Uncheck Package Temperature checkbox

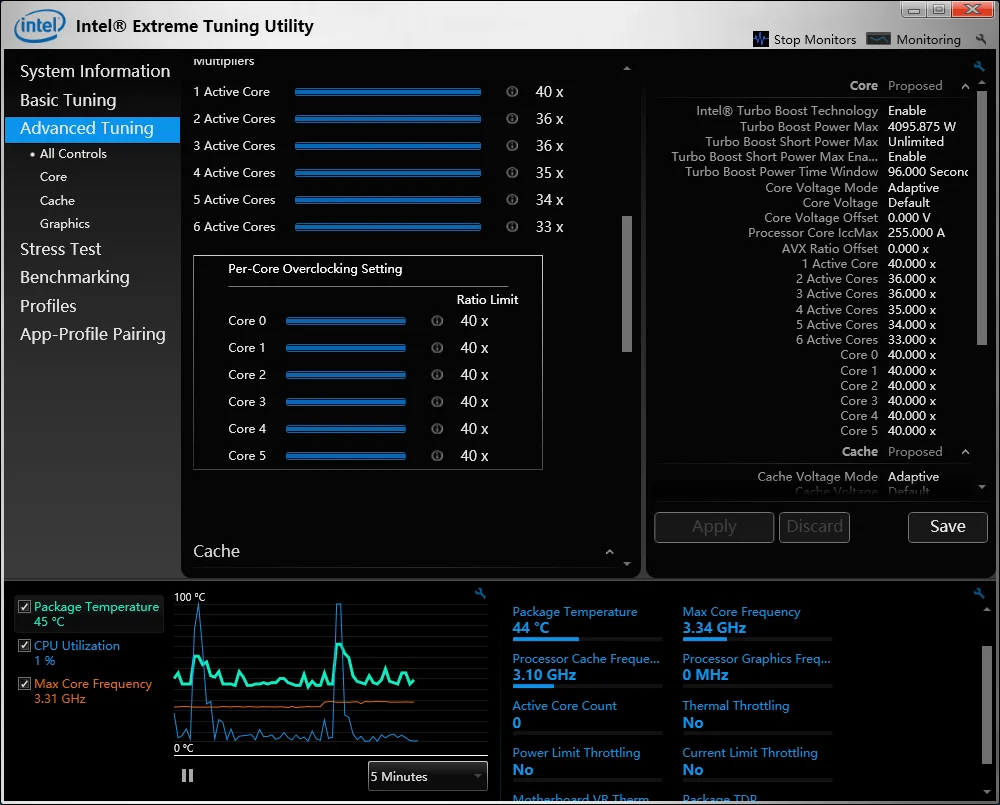pos(25,607)
